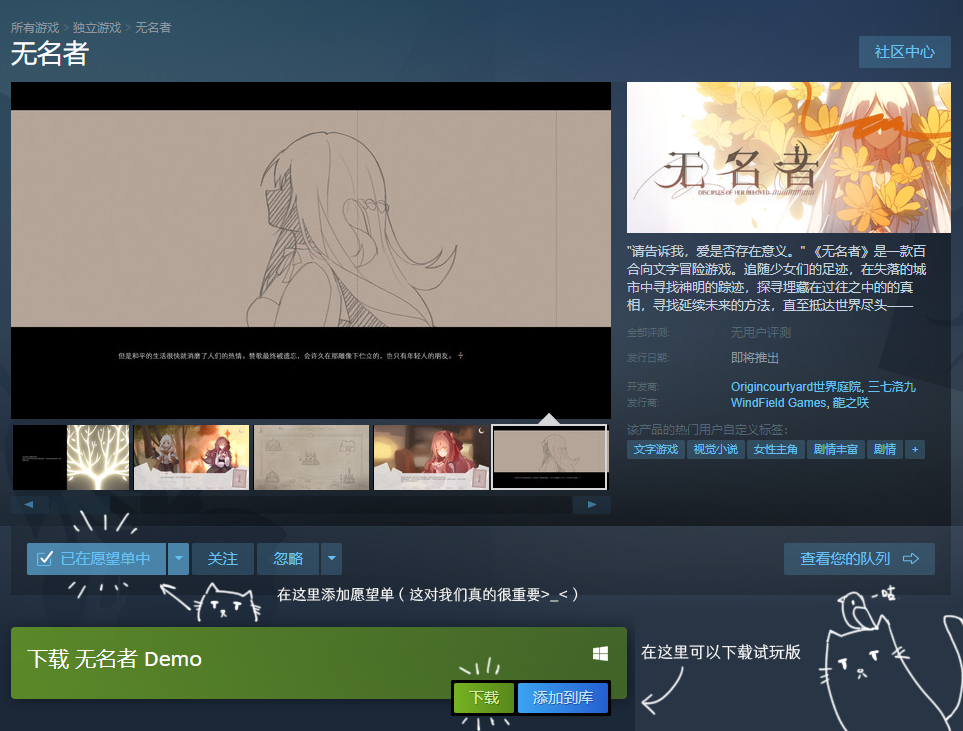
Task: Click the 视觉小说 tag
Action: pos(715,450)
